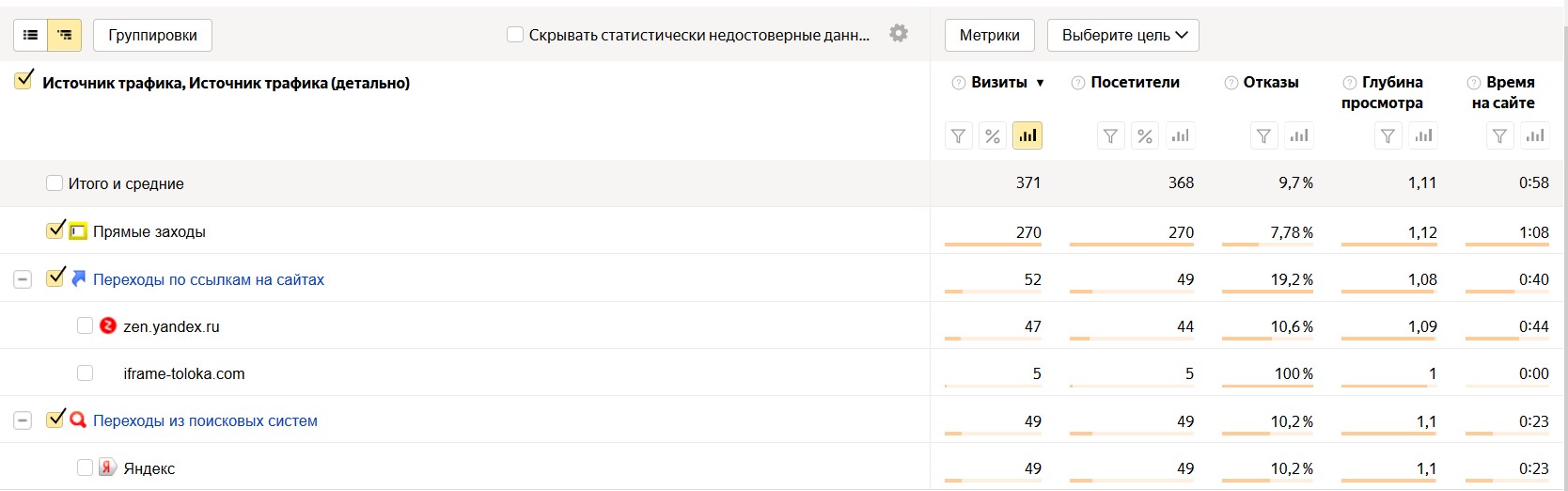Click help icon next to Глубина просмотра

point(1349,83)
